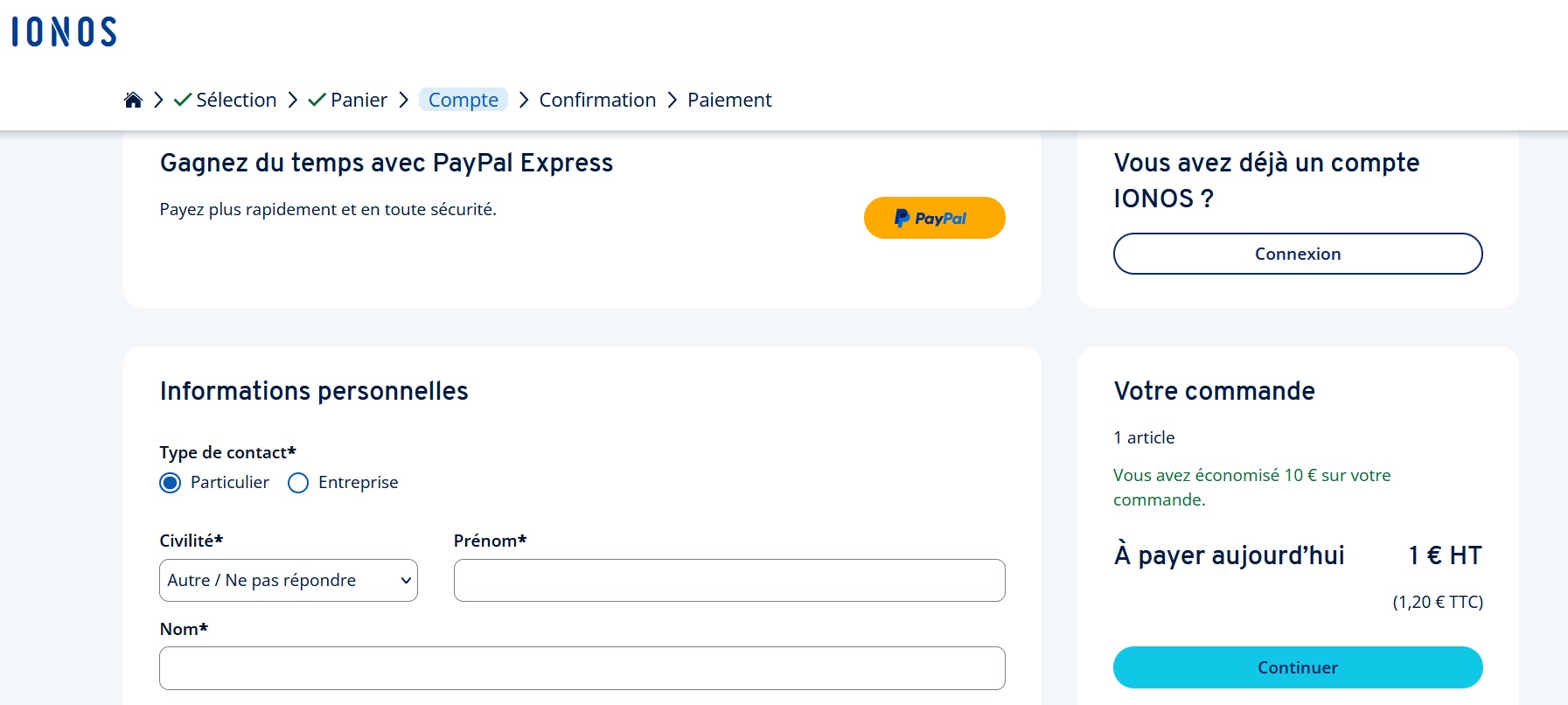
Task: Focus the Prénom text field
Action: click(729, 581)
